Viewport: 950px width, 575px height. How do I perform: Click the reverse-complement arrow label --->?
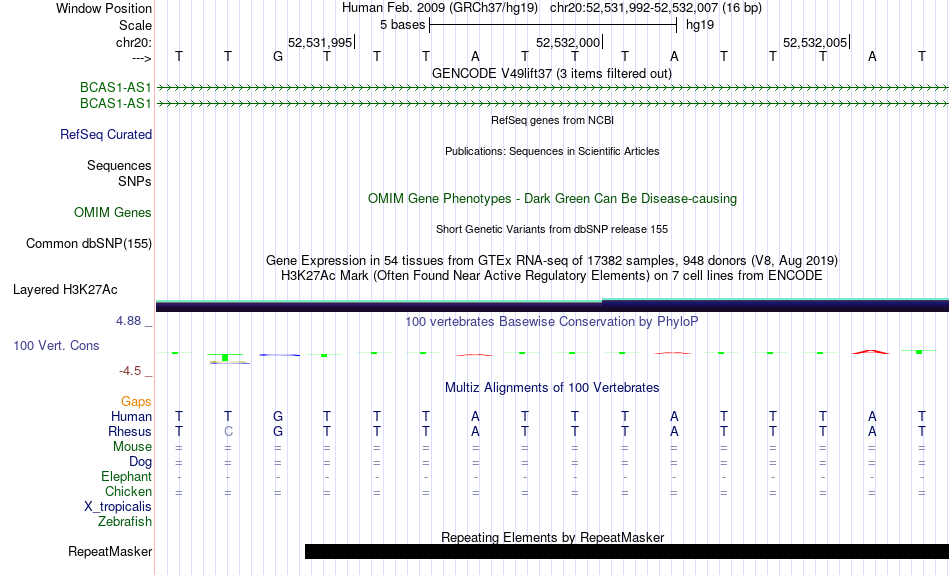click(142, 58)
